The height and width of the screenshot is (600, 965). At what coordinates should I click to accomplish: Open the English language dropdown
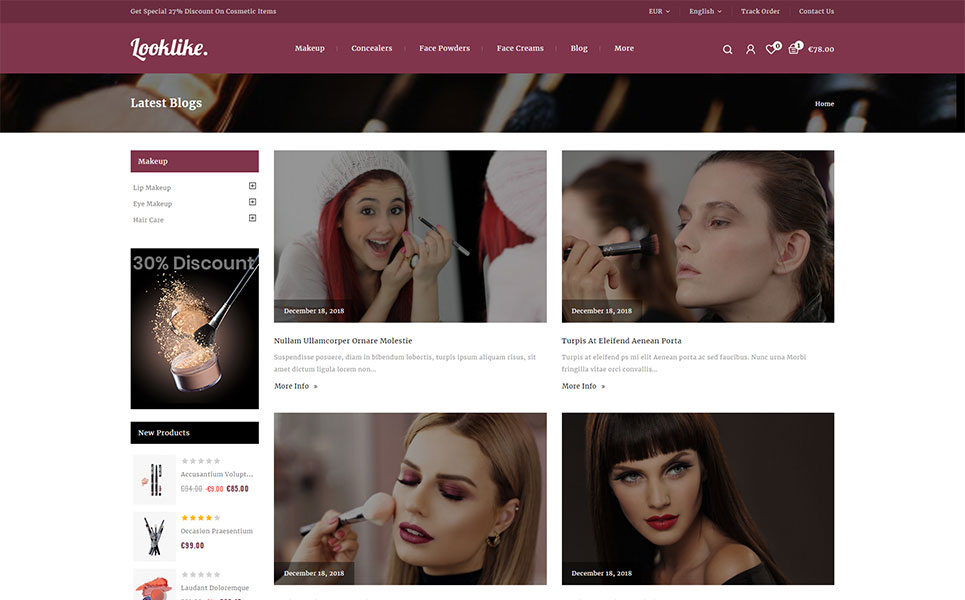[705, 11]
